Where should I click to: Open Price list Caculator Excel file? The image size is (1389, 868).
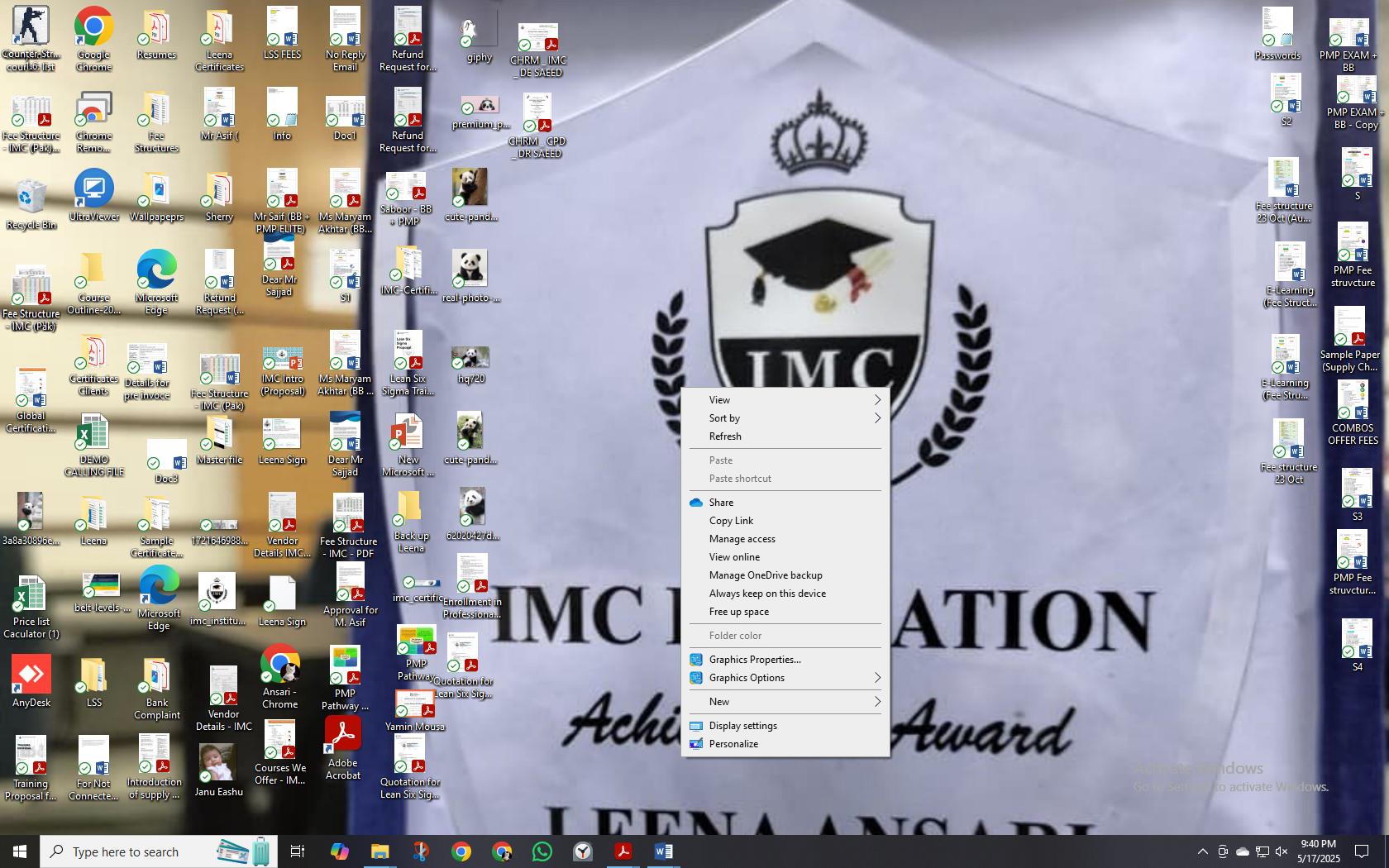pyautogui.click(x=31, y=607)
